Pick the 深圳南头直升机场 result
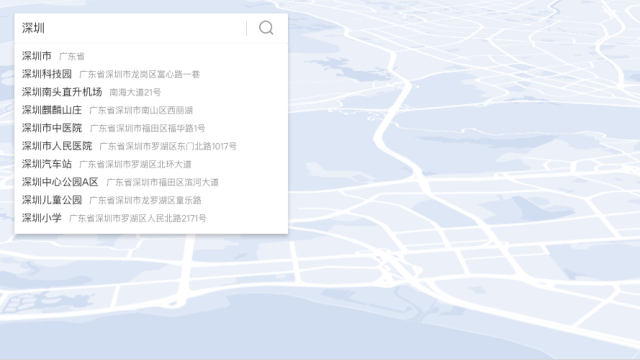Screen dimensions: 640x360 click(151, 92)
